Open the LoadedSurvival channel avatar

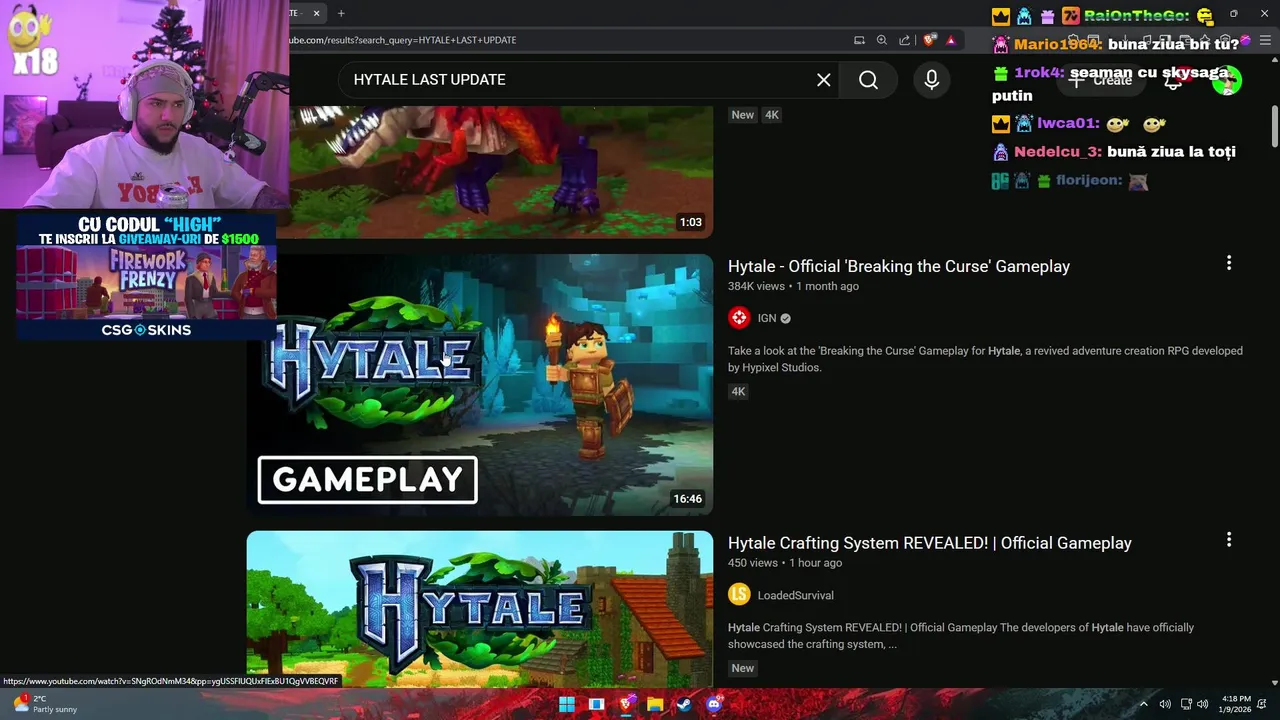click(x=739, y=595)
